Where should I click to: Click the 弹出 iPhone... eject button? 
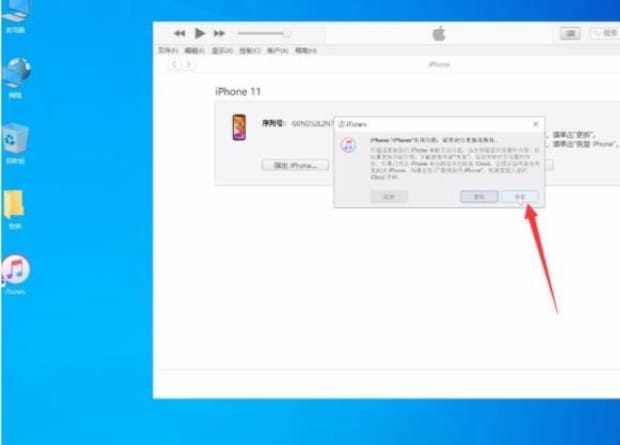coord(295,165)
